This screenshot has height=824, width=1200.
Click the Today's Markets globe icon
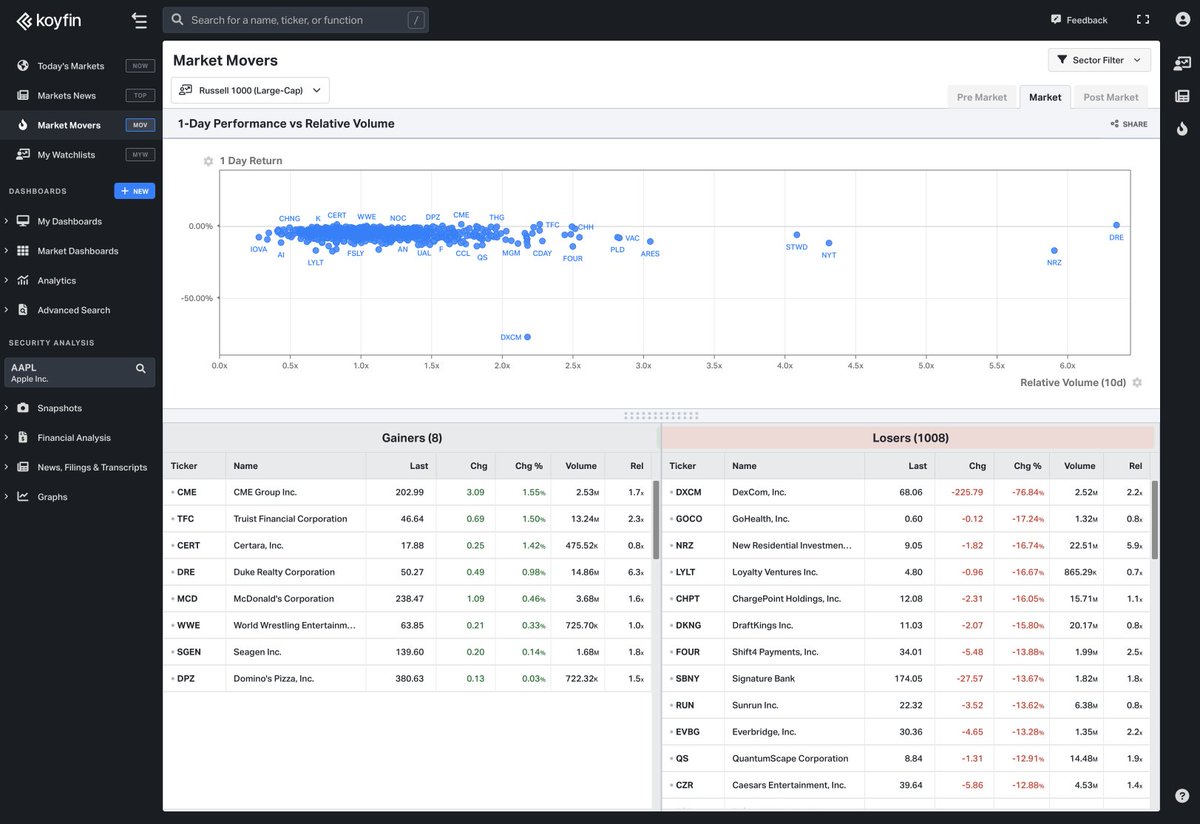[22, 66]
